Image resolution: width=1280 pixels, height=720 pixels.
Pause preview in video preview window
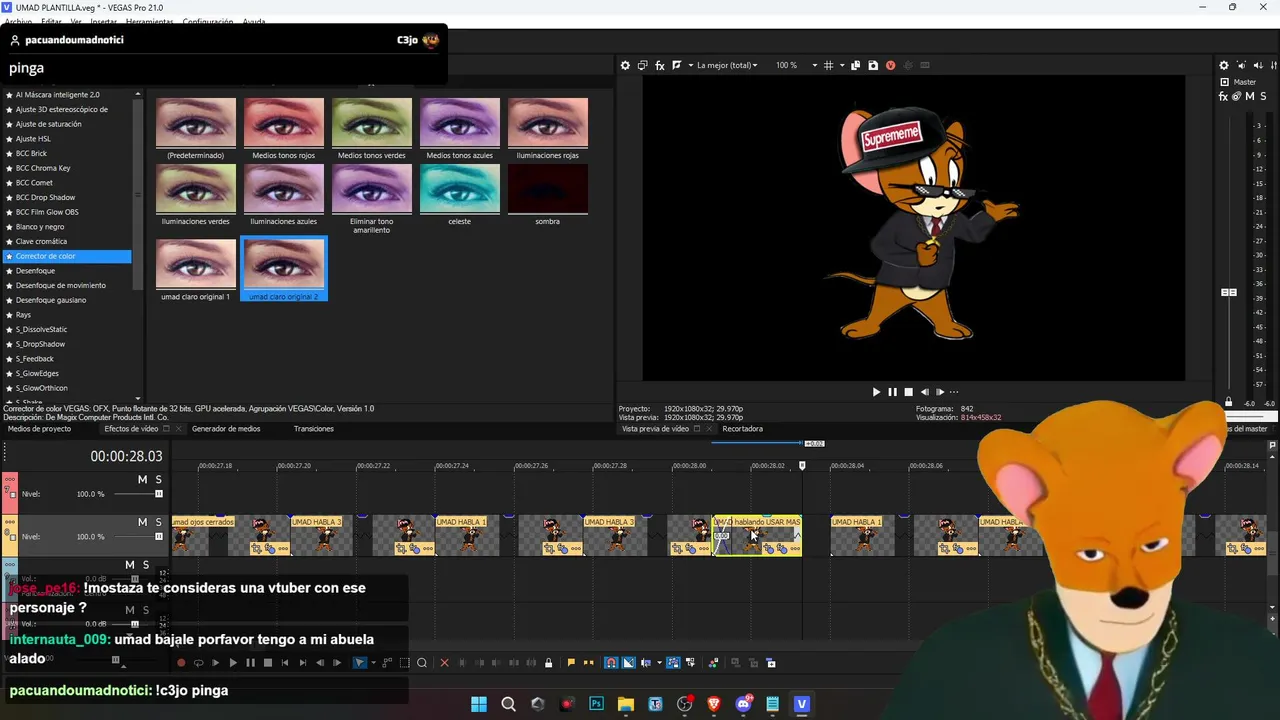pyautogui.click(x=892, y=392)
